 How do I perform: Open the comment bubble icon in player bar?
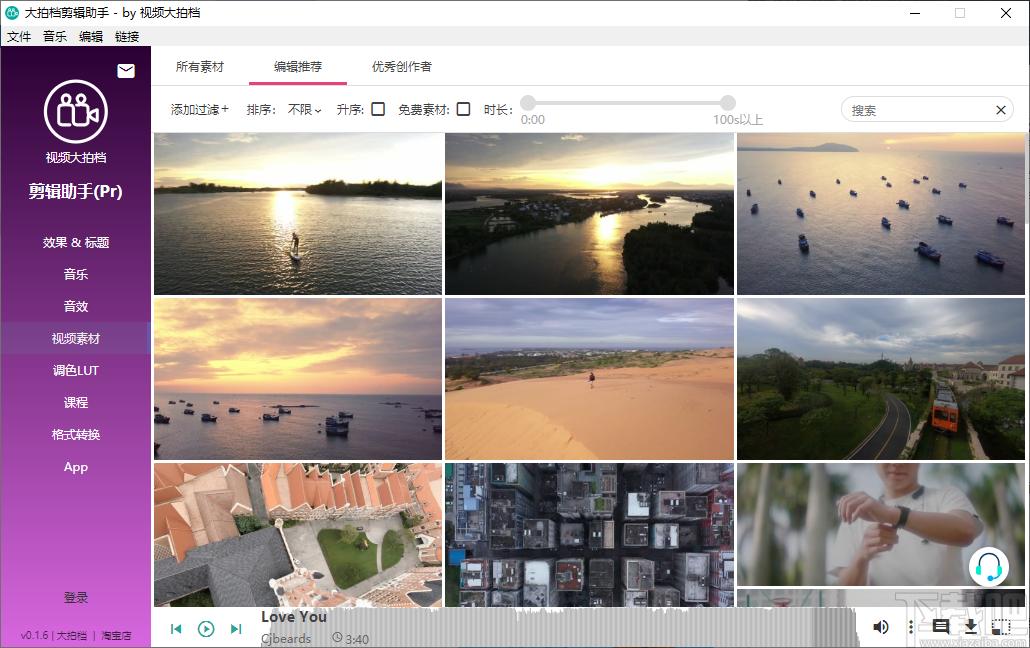[x=940, y=626]
